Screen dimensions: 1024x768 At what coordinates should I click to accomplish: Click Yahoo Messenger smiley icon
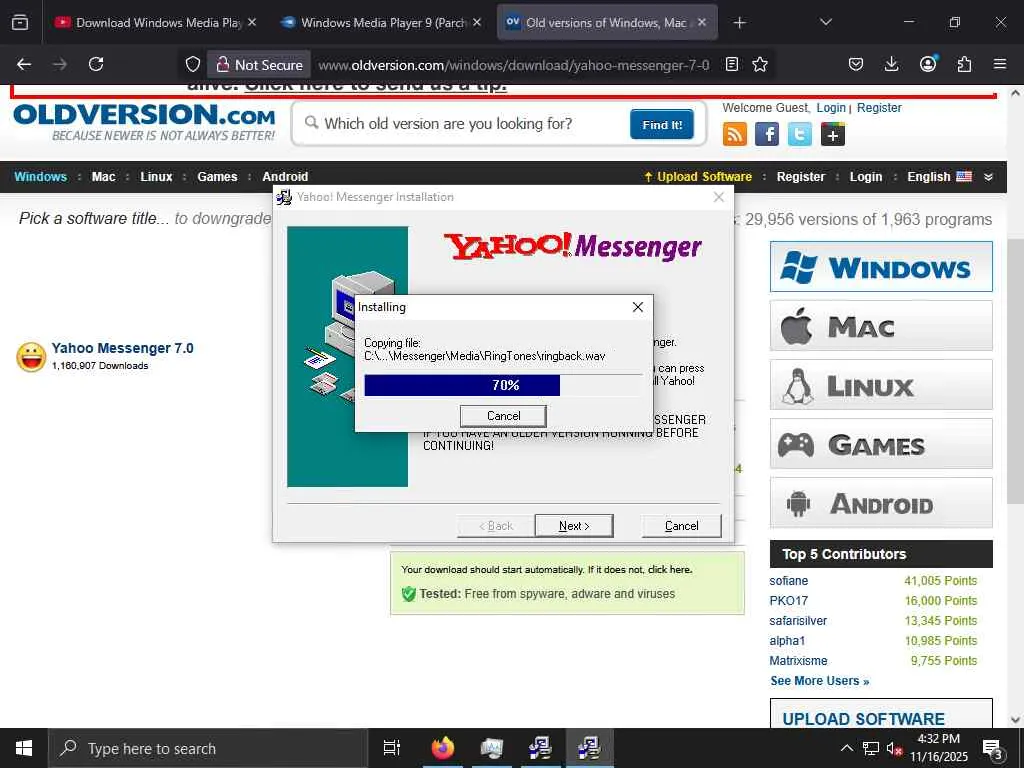(x=31, y=357)
